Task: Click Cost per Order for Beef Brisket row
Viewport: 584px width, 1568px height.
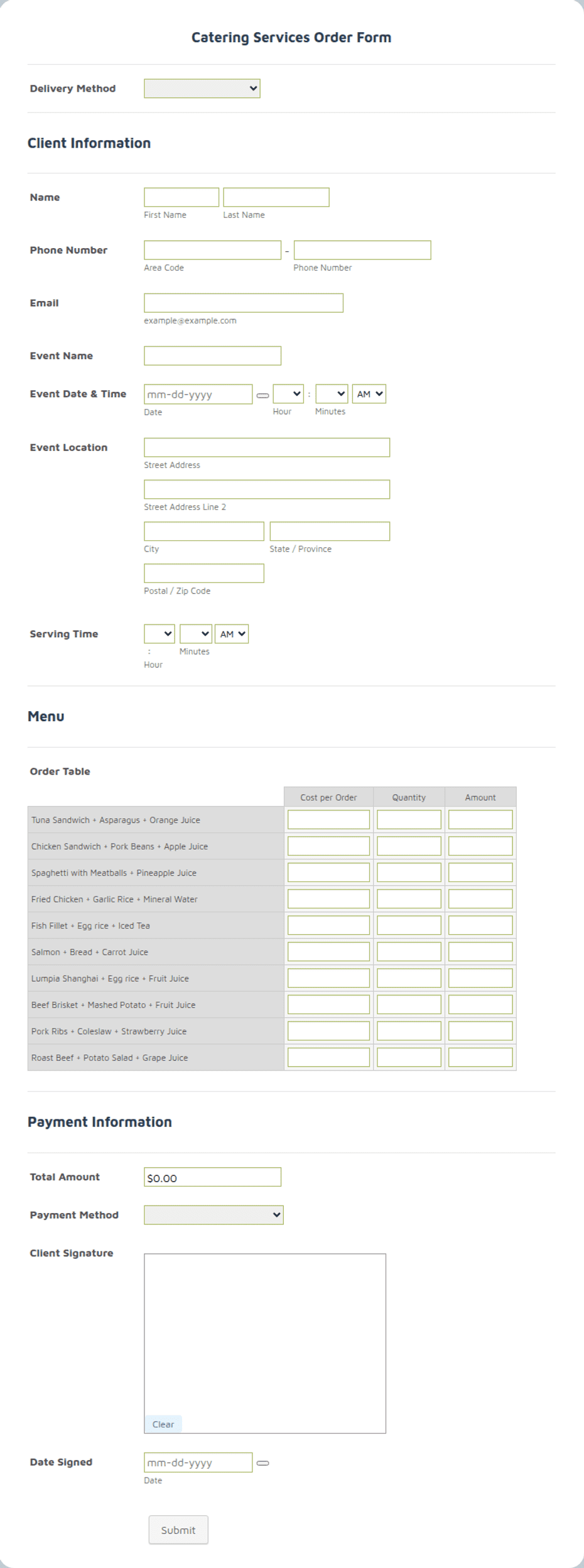Action: [x=328, y=1004]
